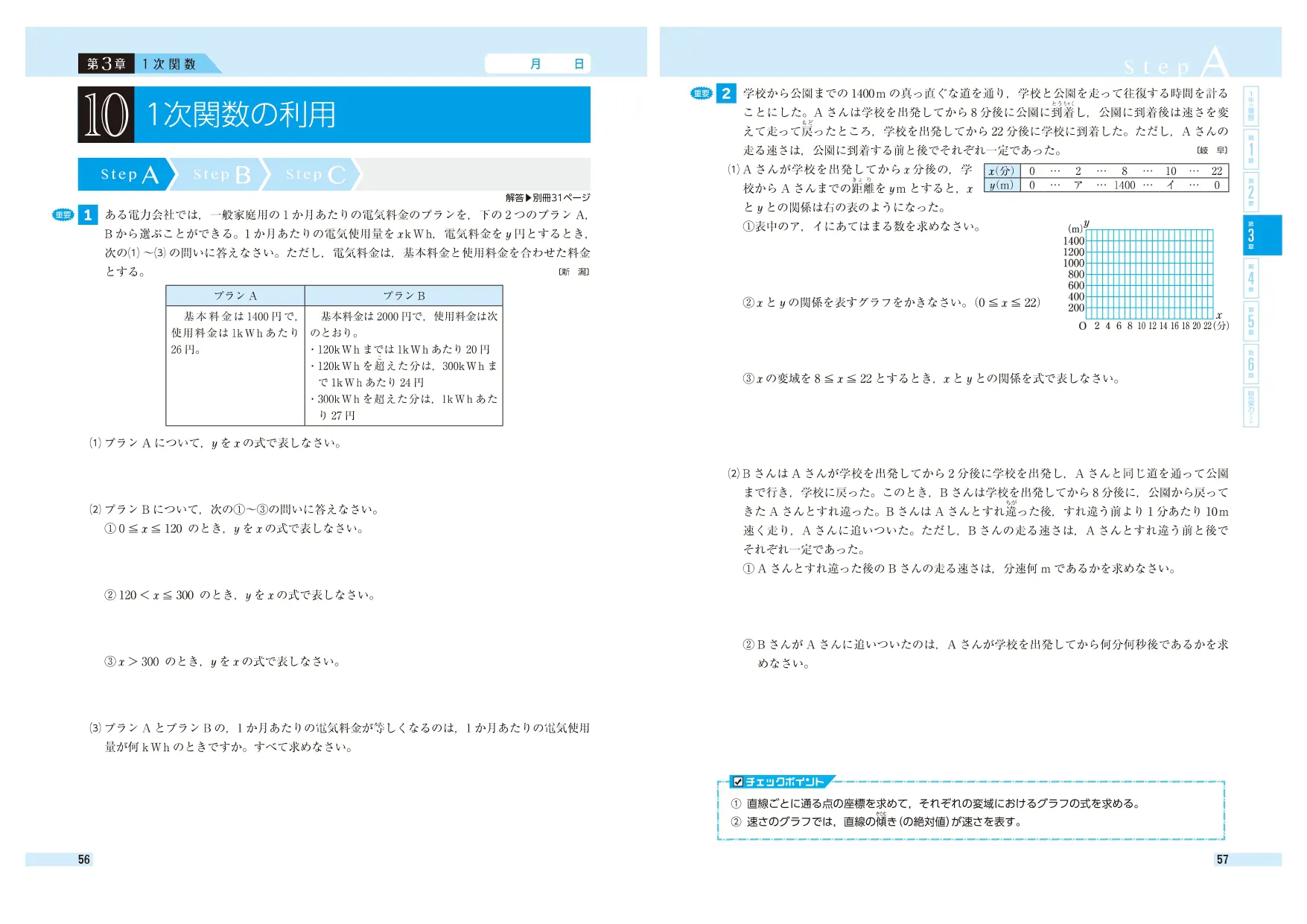Click the 第3章 chapter label in the header
The width and height of the screenshot is (1307, 924).
pos(106,64)
